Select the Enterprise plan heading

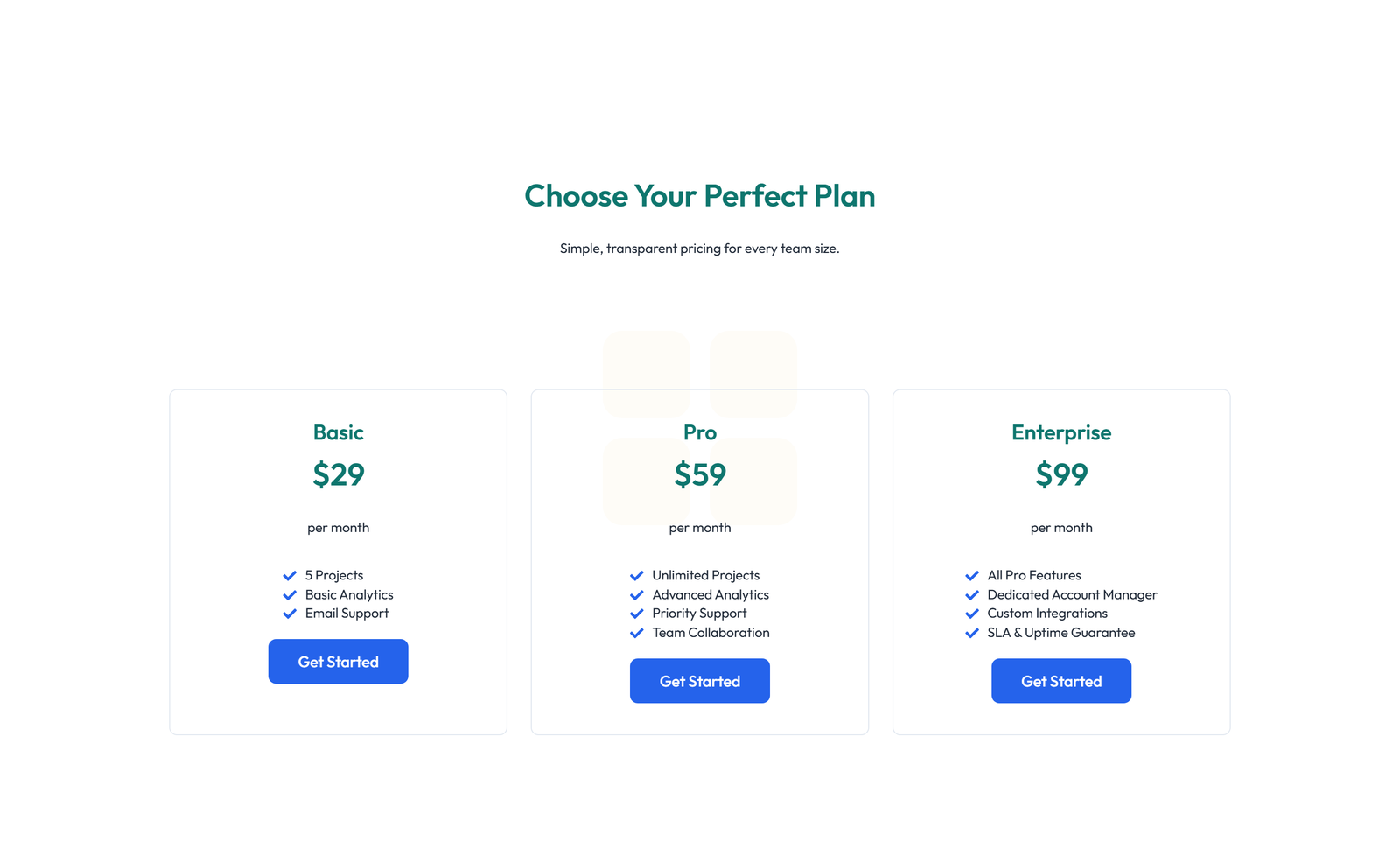(x=1060, y=432)
